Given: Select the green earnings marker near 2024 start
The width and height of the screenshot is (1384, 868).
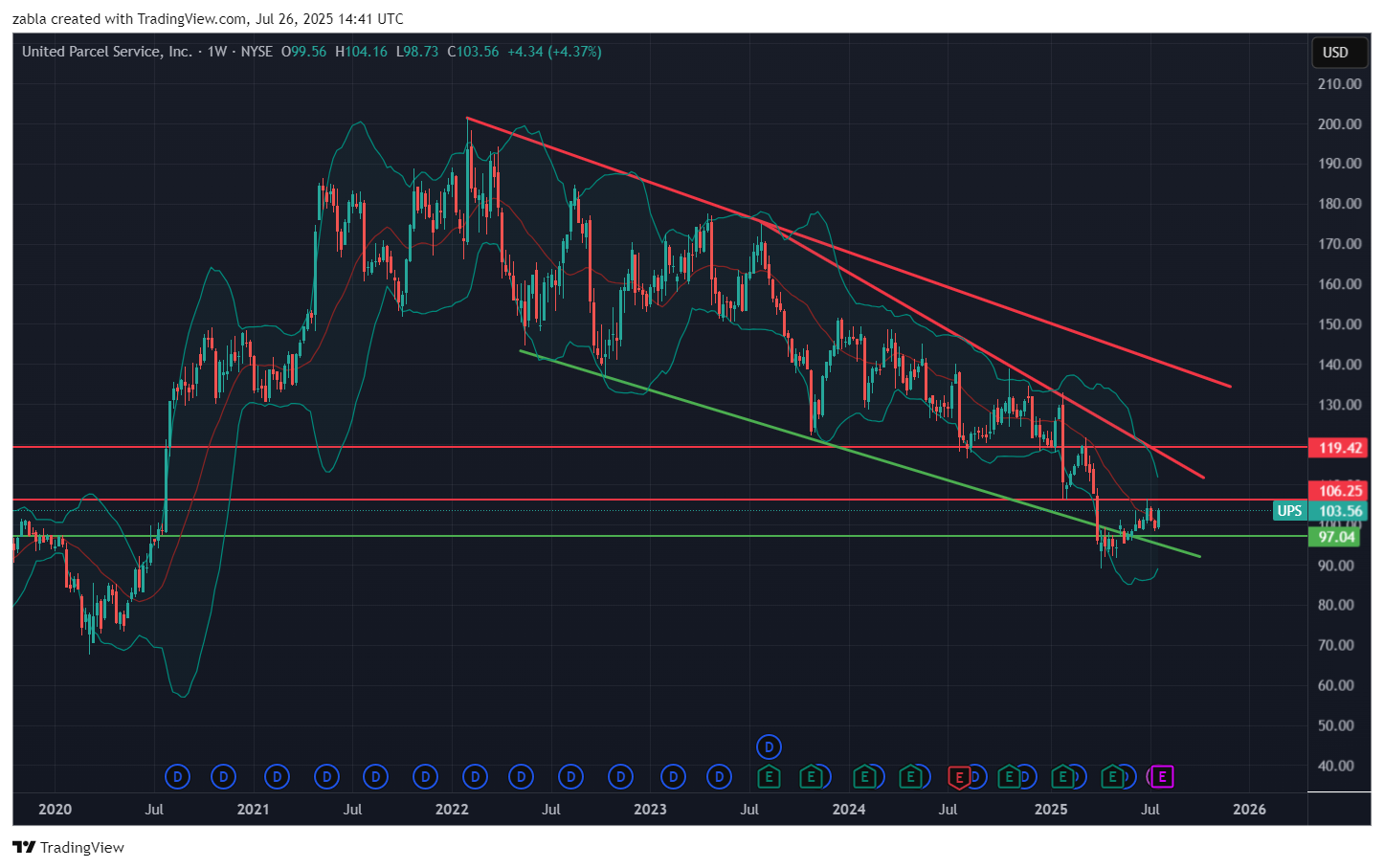Looking at the screenshot, I should tap(864, 777).
